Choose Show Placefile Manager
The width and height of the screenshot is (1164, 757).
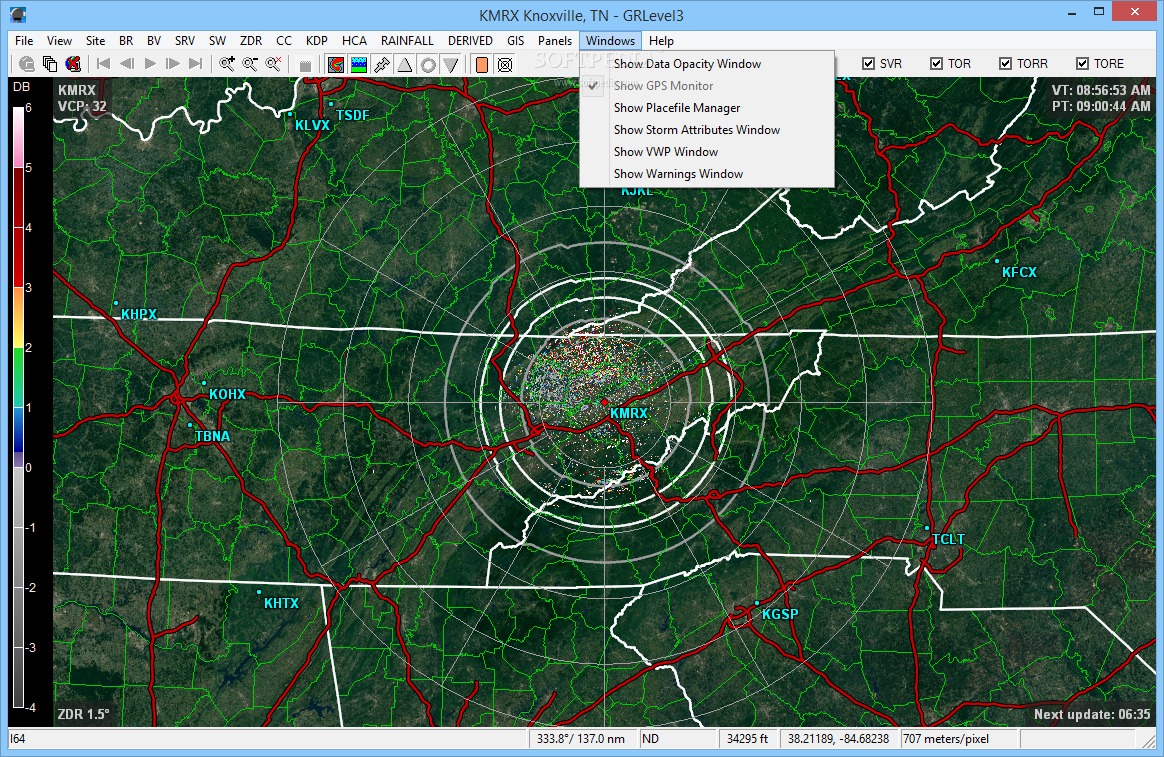tap(707, 108)
